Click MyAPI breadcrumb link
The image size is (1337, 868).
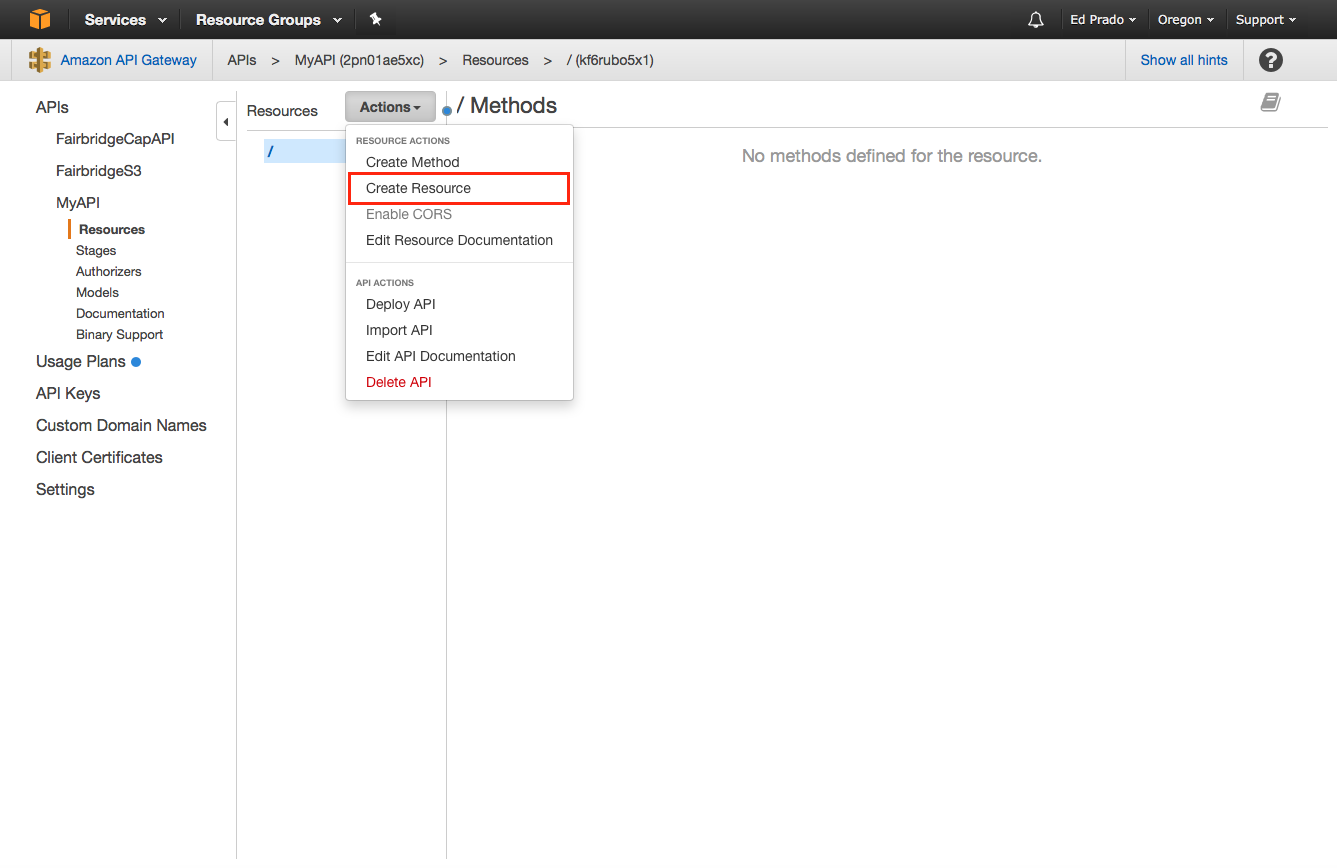359,60
